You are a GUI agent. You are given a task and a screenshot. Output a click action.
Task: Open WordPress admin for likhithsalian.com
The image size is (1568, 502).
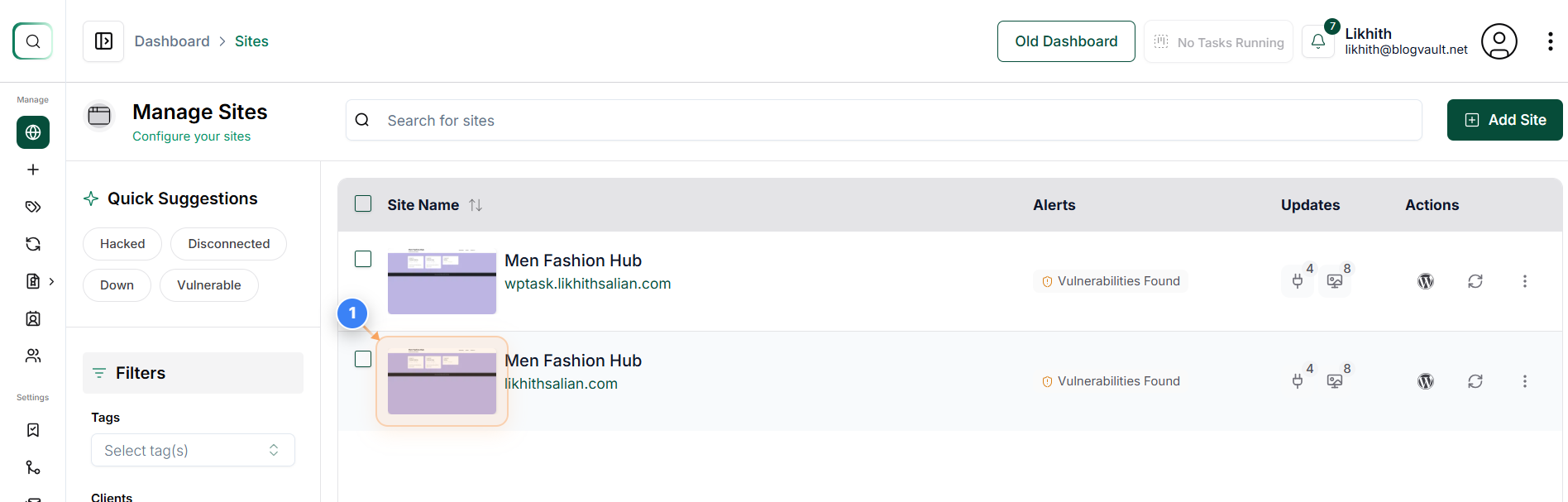[1426, 381]
